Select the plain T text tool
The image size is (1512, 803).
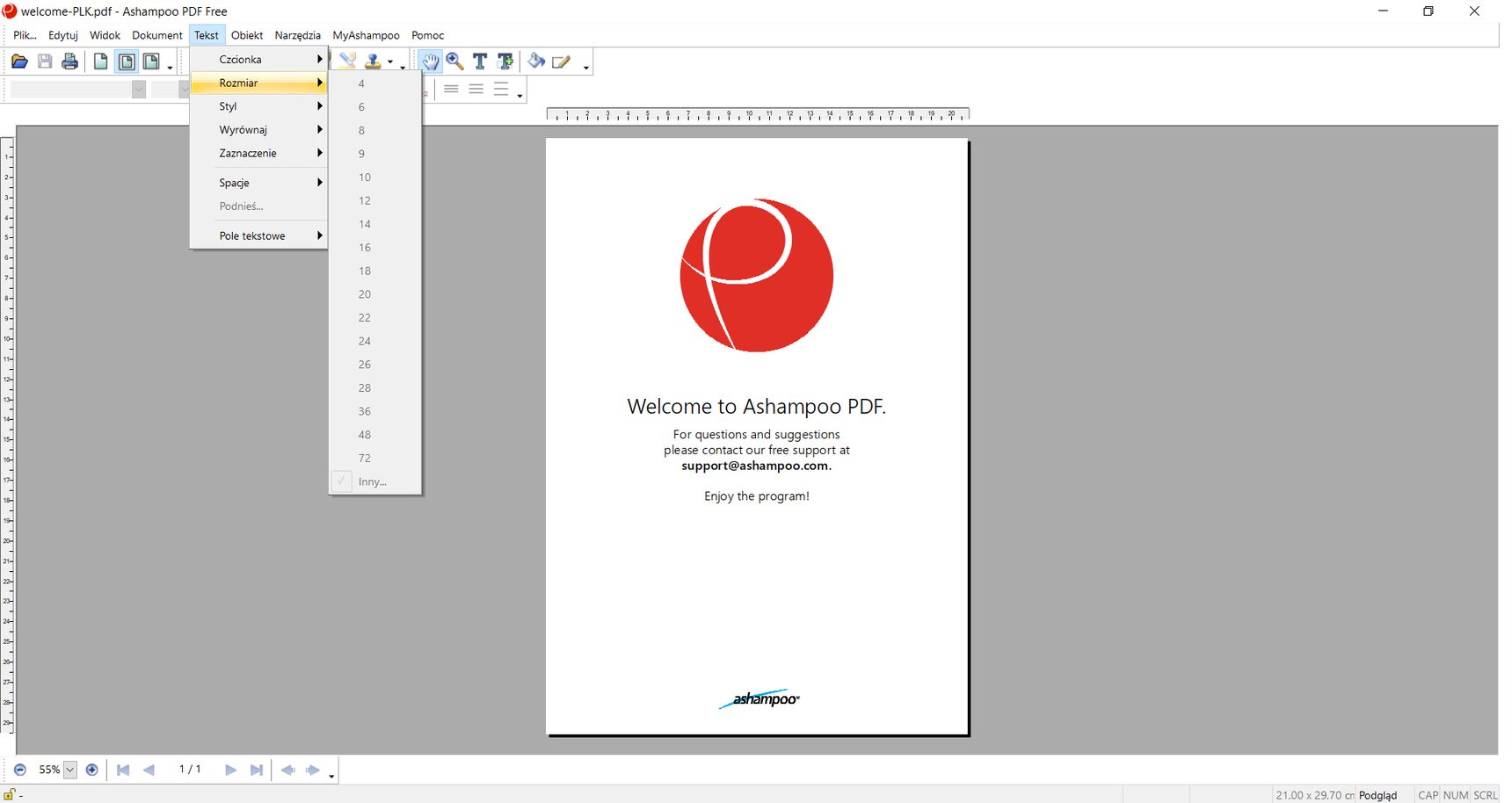(480, 61)
